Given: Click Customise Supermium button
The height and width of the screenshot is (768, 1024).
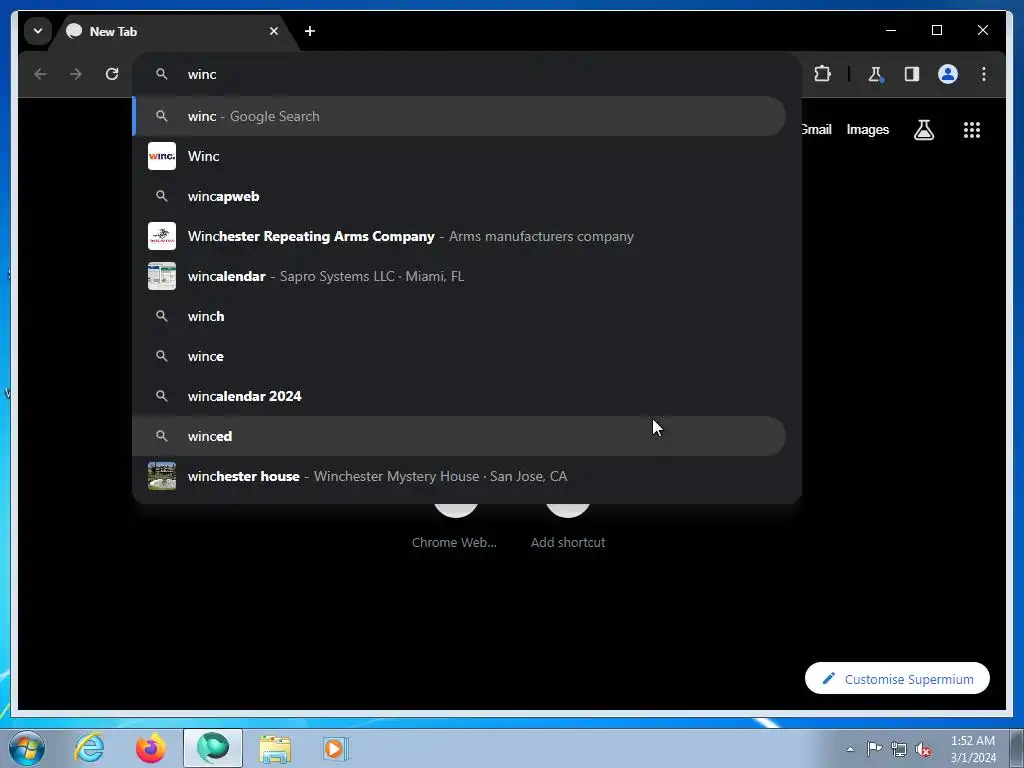Looking at the screenshot, I should tap(897, 679).
